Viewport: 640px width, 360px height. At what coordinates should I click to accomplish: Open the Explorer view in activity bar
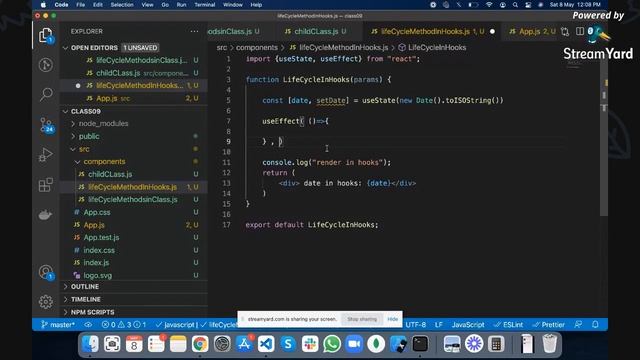pos(46,36)
